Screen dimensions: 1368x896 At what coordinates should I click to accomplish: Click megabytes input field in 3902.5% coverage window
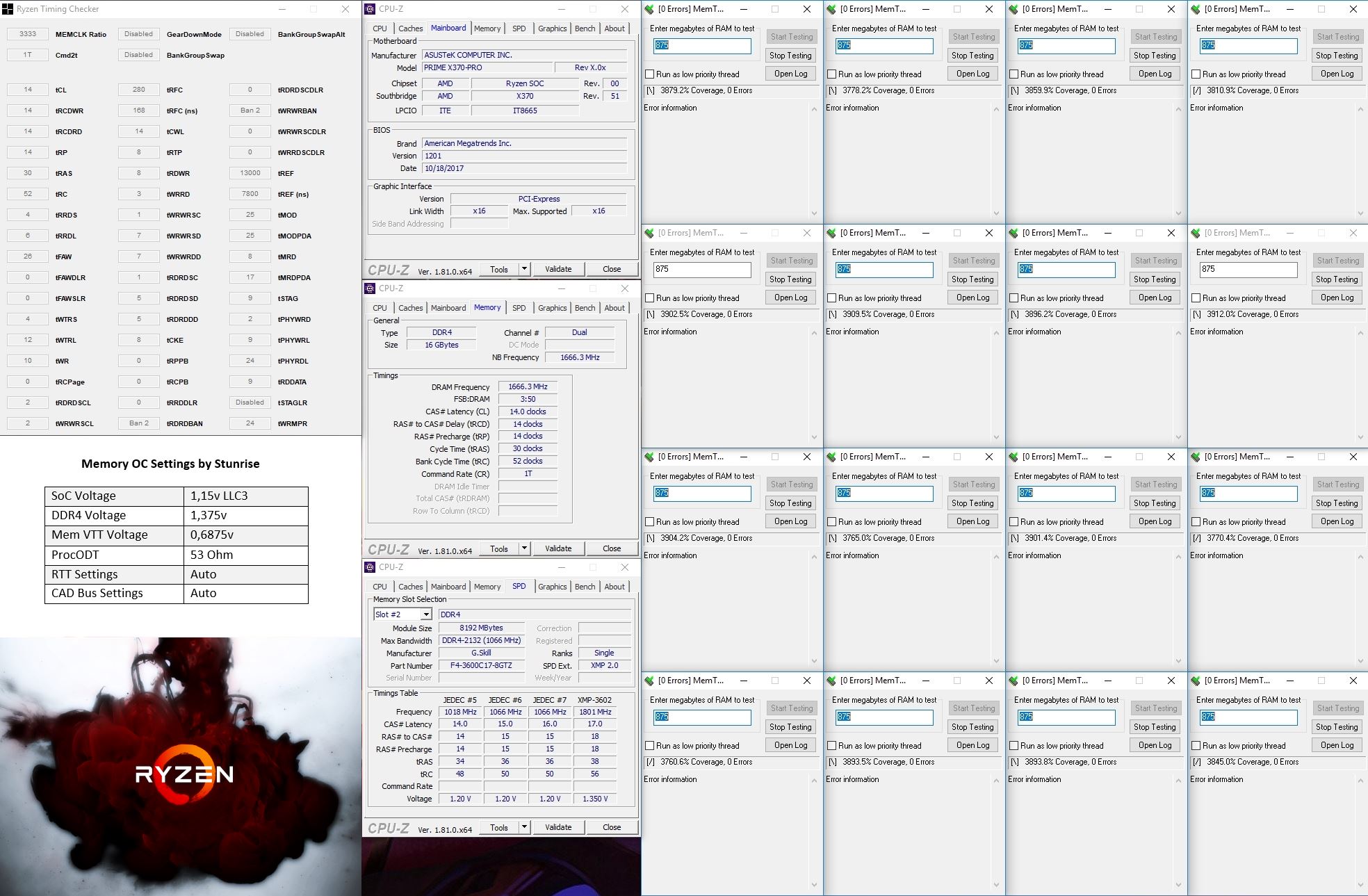[x=701, y=269]
